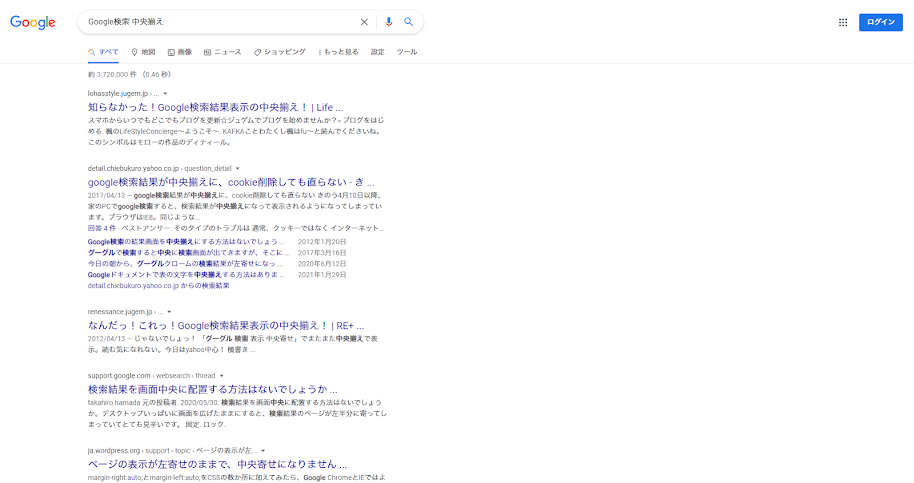The width and height of the screenshot is (914, 483).
Task: Open sublink グーグルで検索すると中央に検索画面が出てきますが
Action: 189,253
